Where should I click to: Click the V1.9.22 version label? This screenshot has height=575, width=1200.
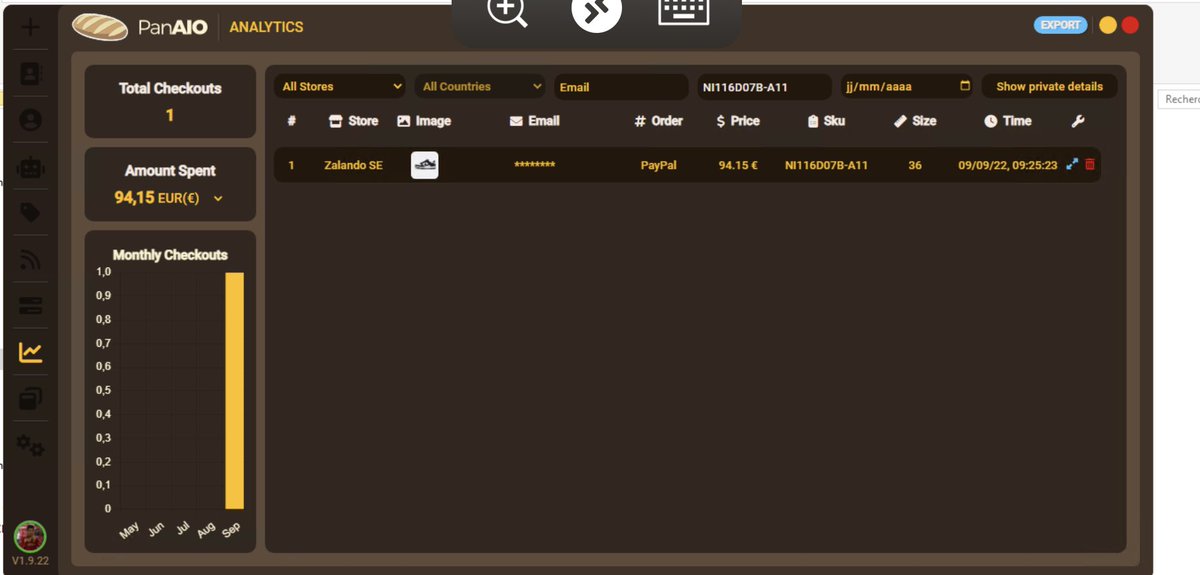pos(30,561)
